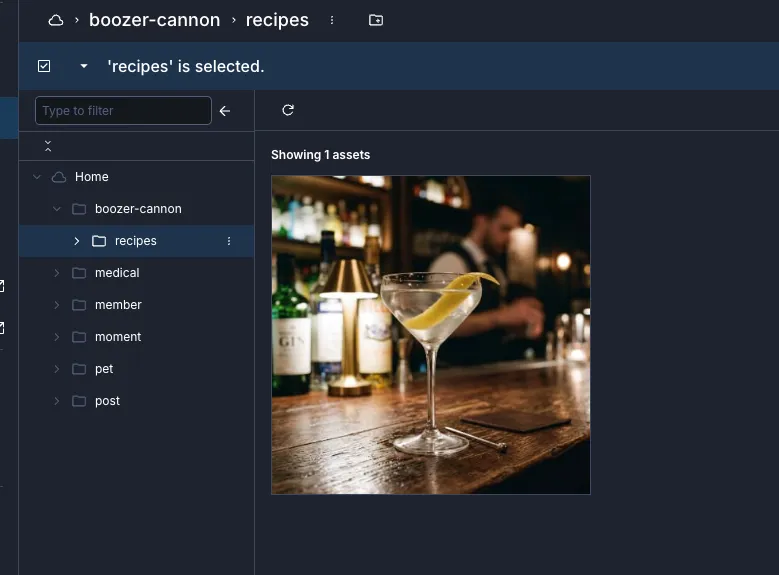The width and height of the screenshot is (779, 575).
Task: Select the member folder
Action: 118,305
